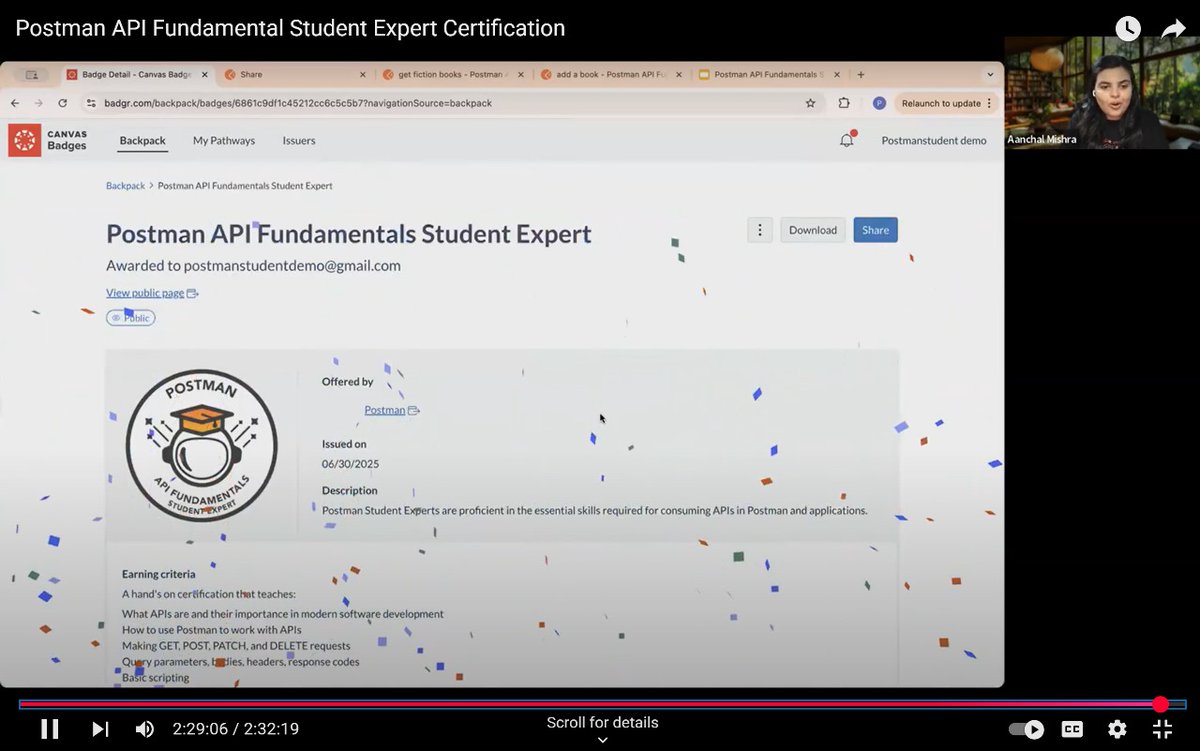The image size is (1200, 751).
Task: Click the Public visibility badge
Action: click(x=131, y=318)
